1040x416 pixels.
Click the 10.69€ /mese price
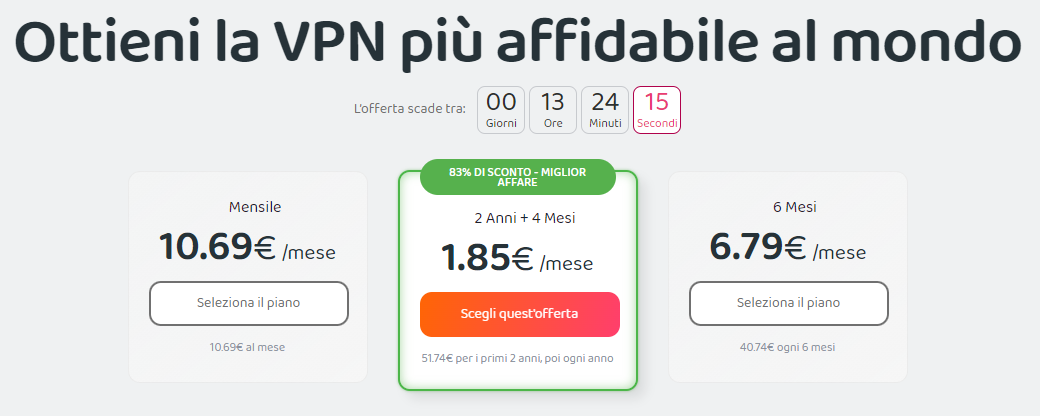[247, 249]
